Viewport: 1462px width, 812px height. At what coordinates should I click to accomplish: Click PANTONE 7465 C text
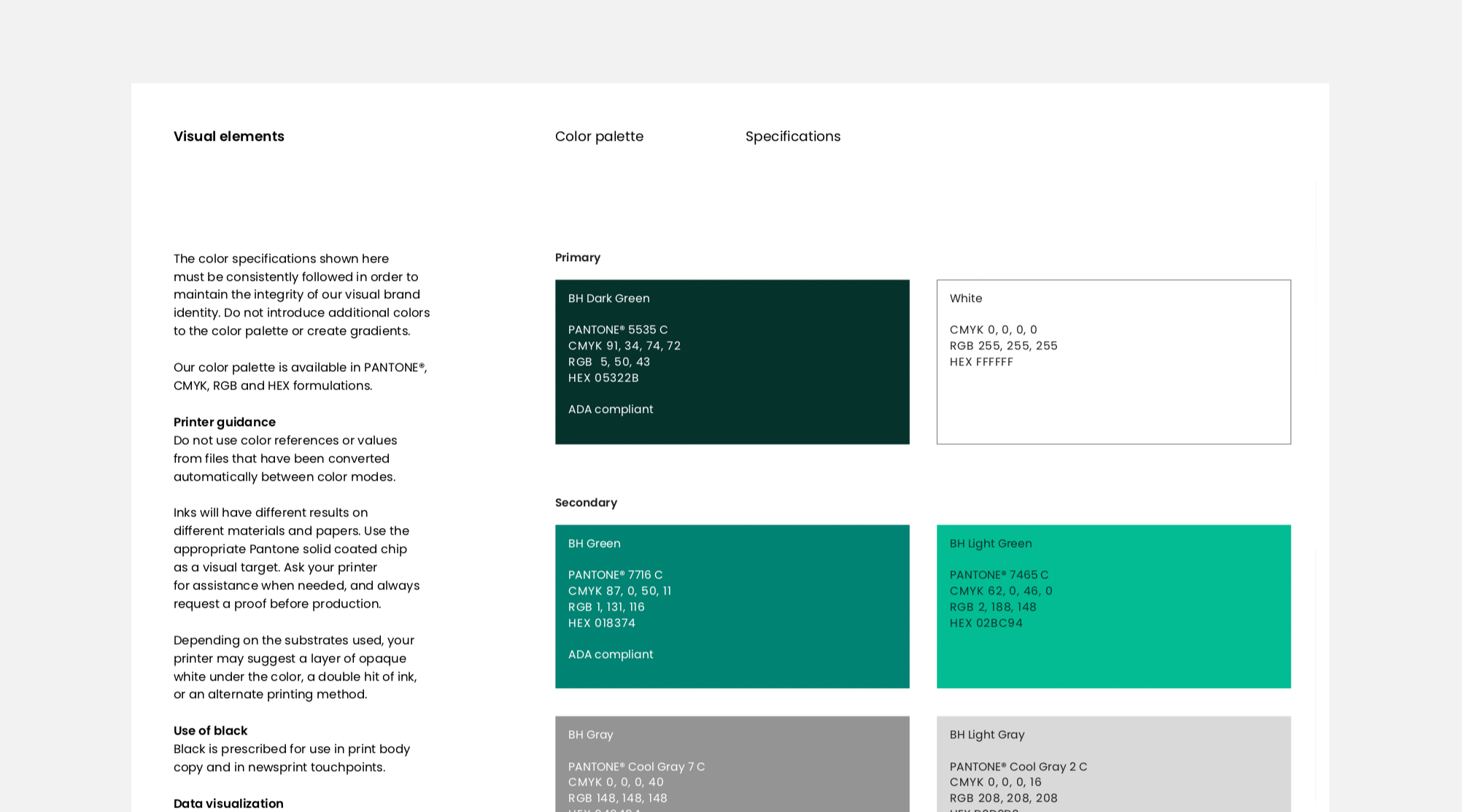point(999,575)
